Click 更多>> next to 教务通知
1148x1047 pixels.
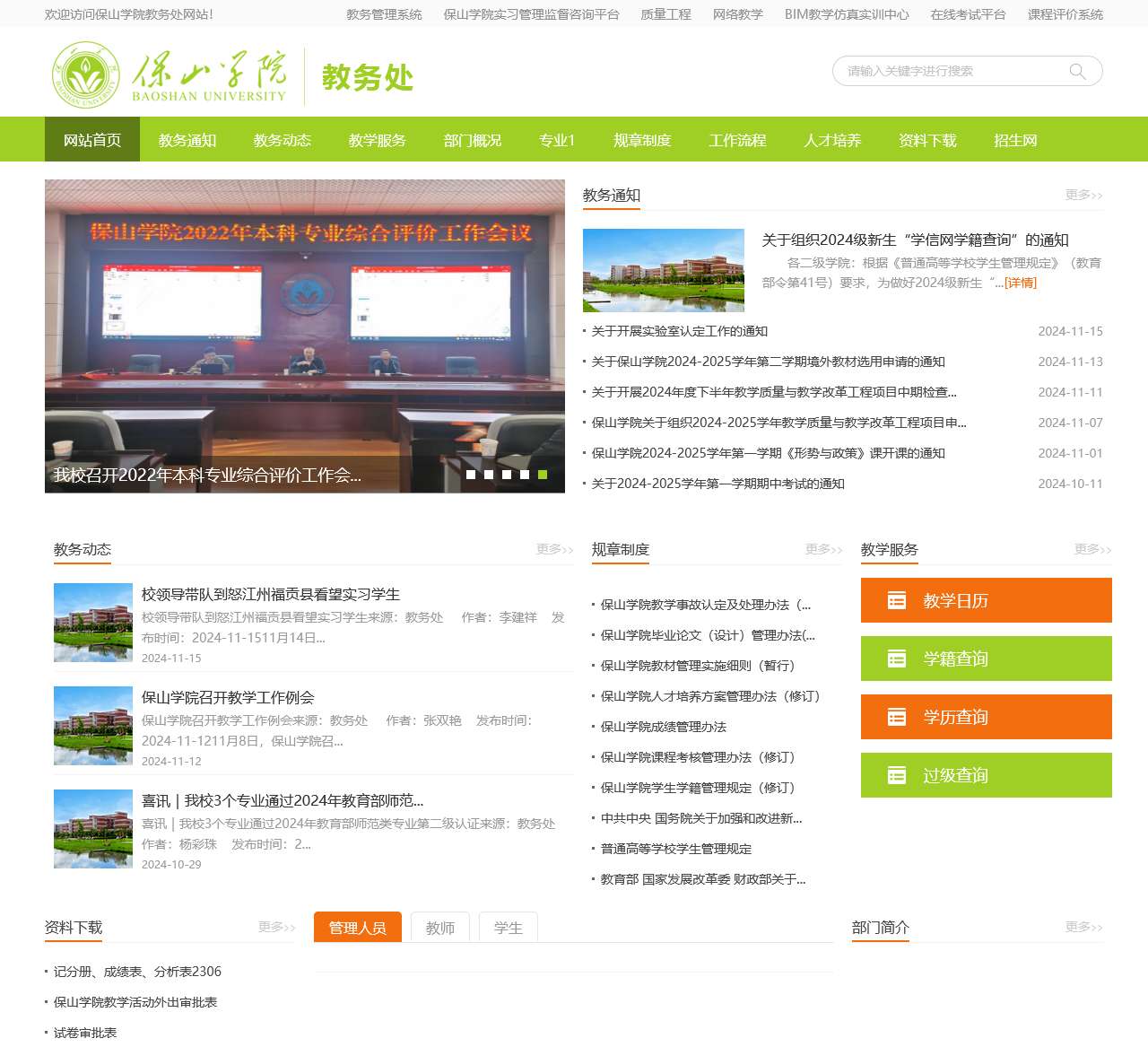tap(1083, 196)
